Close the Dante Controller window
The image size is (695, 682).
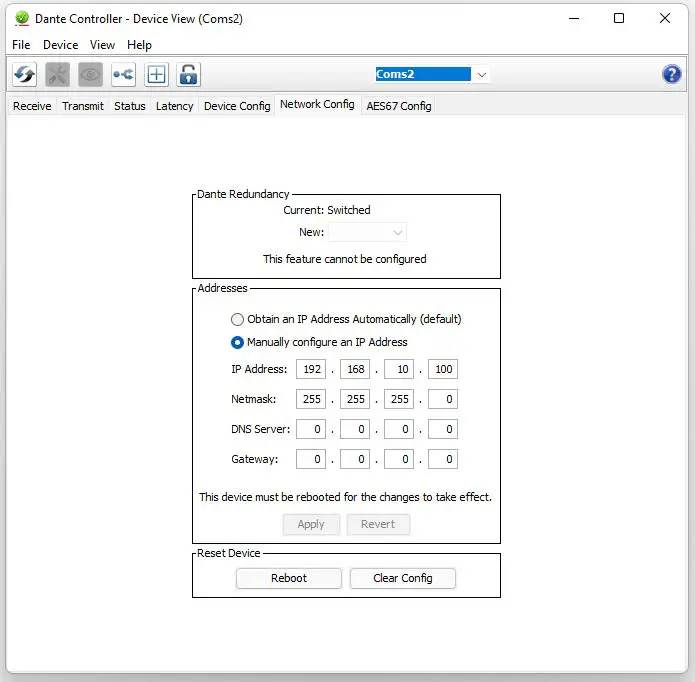[665, 18]
